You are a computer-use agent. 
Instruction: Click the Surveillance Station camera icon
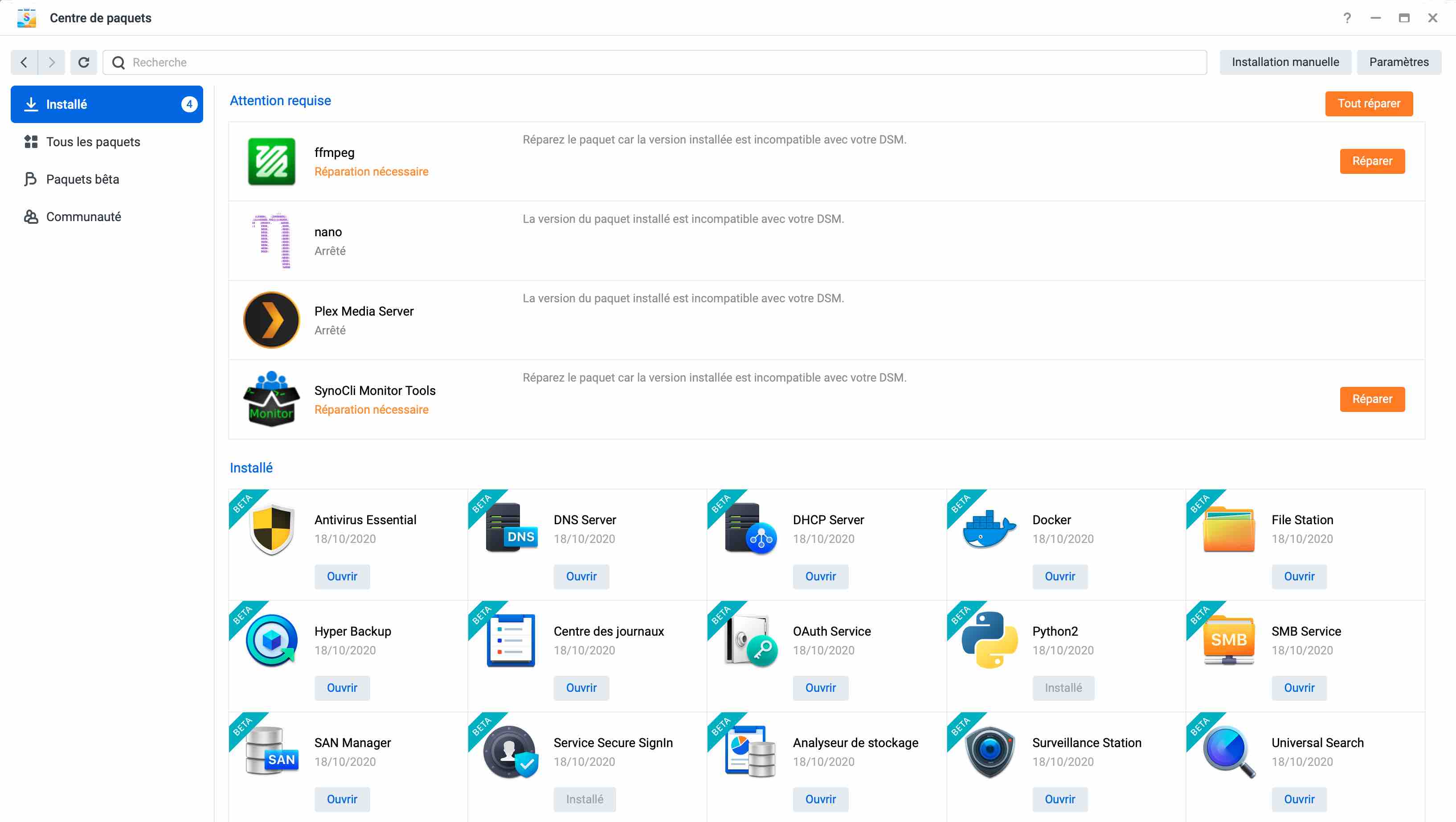(989, 751)
